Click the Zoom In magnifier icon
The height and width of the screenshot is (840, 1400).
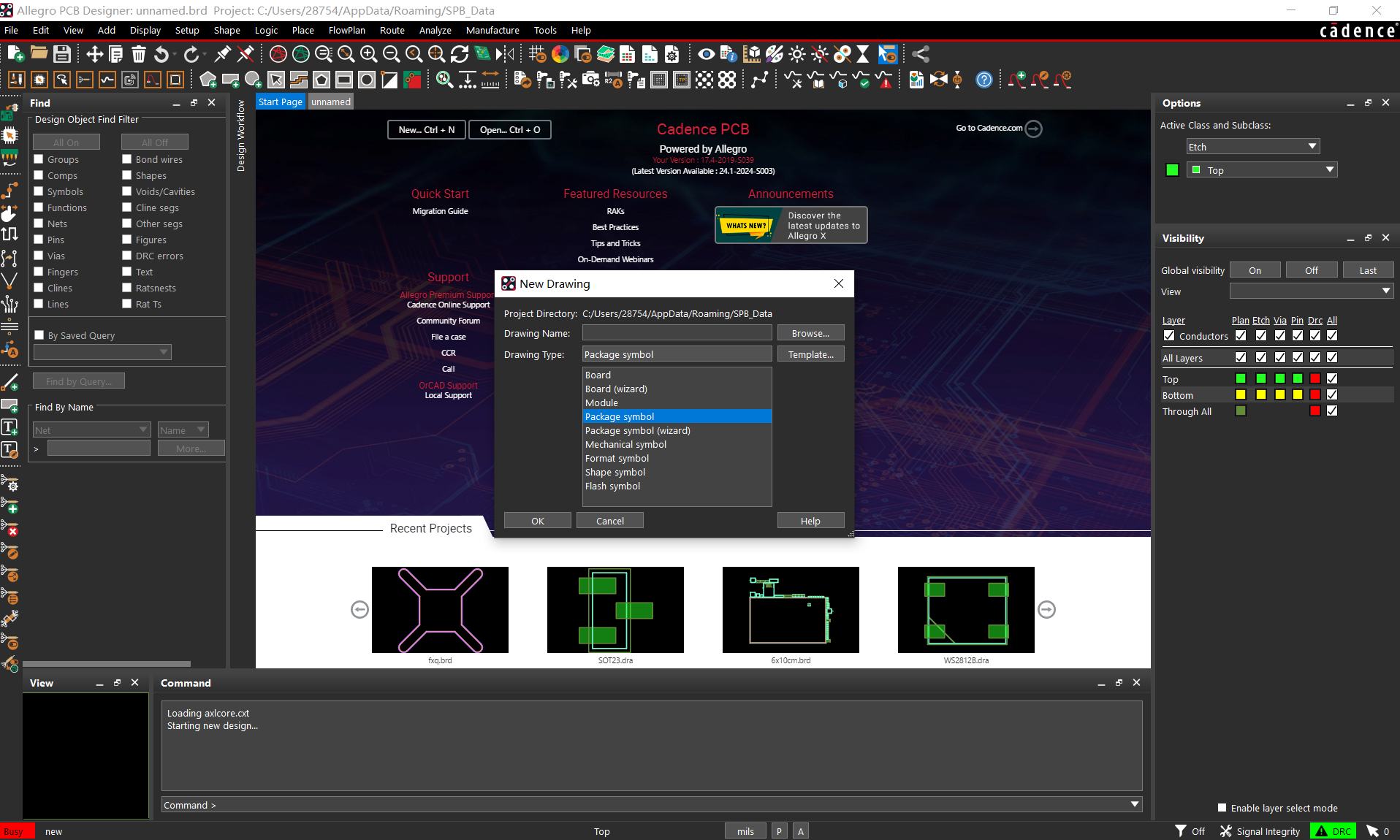369,54
